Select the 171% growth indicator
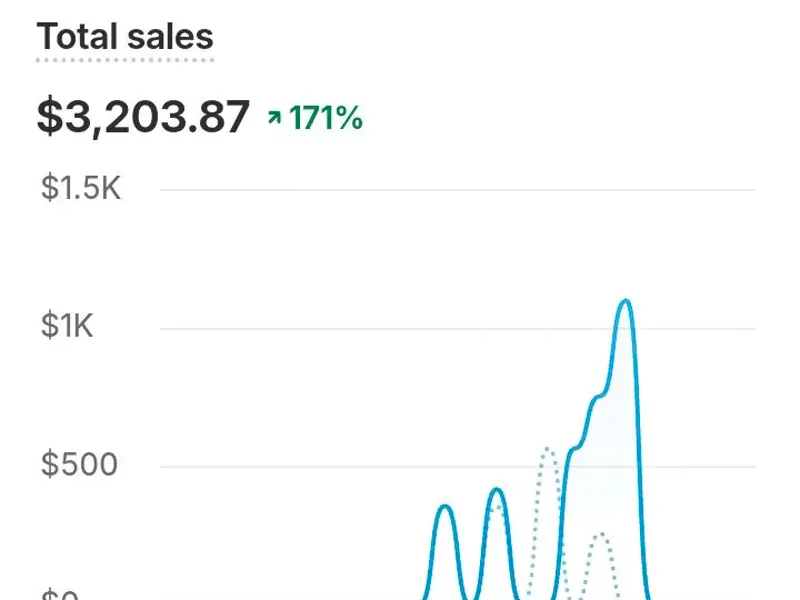The image size is (800, 600). coord(325,119)
